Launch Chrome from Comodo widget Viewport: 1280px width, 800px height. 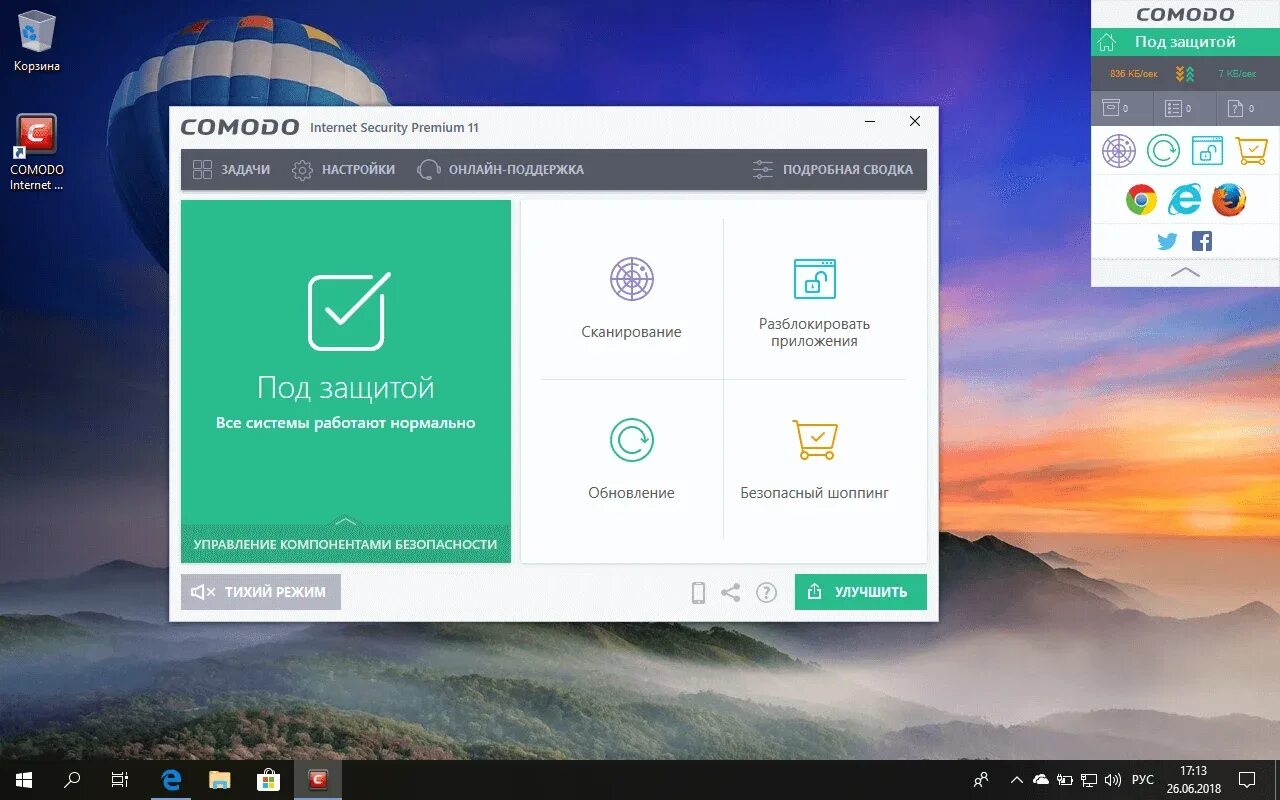click(x=1141, y=200)
